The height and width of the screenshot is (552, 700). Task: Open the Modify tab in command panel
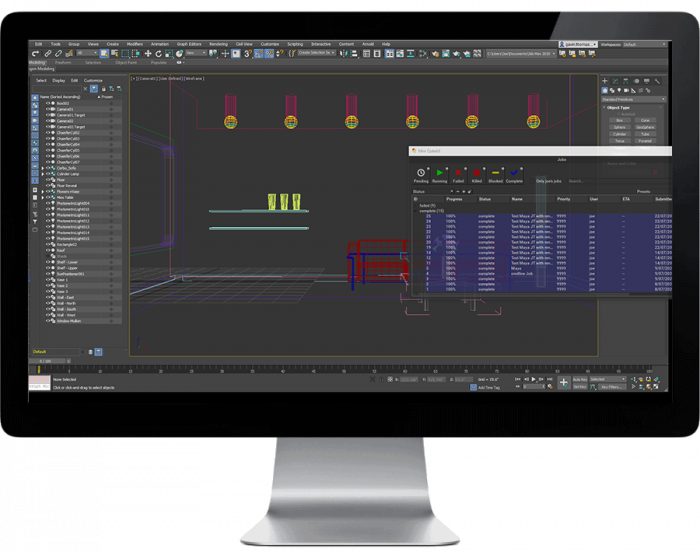pyautogui.click(x=615, y=81)
